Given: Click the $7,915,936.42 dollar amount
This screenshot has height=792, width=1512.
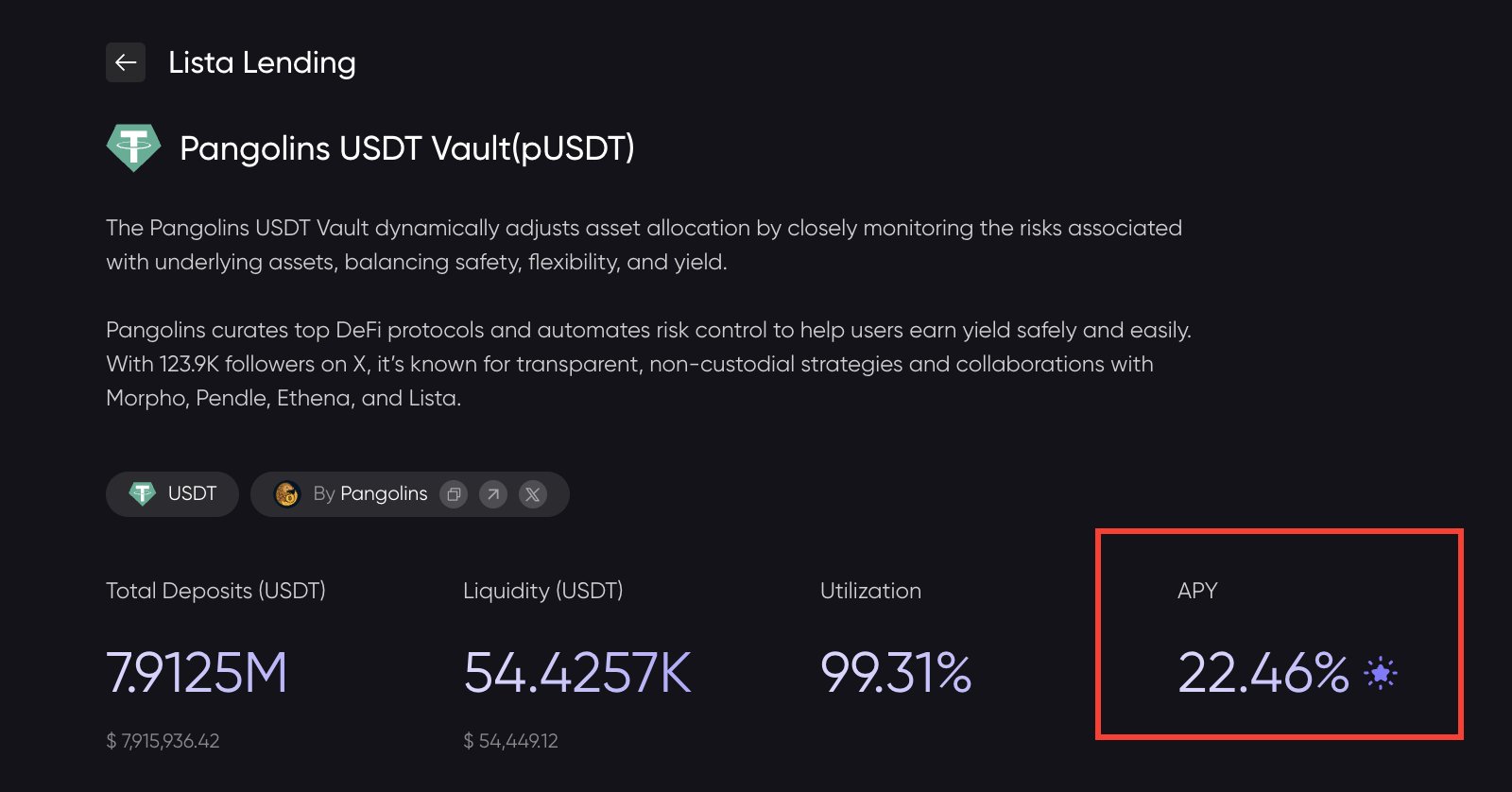Looking at the screenshot, I should tap(162, 741).
